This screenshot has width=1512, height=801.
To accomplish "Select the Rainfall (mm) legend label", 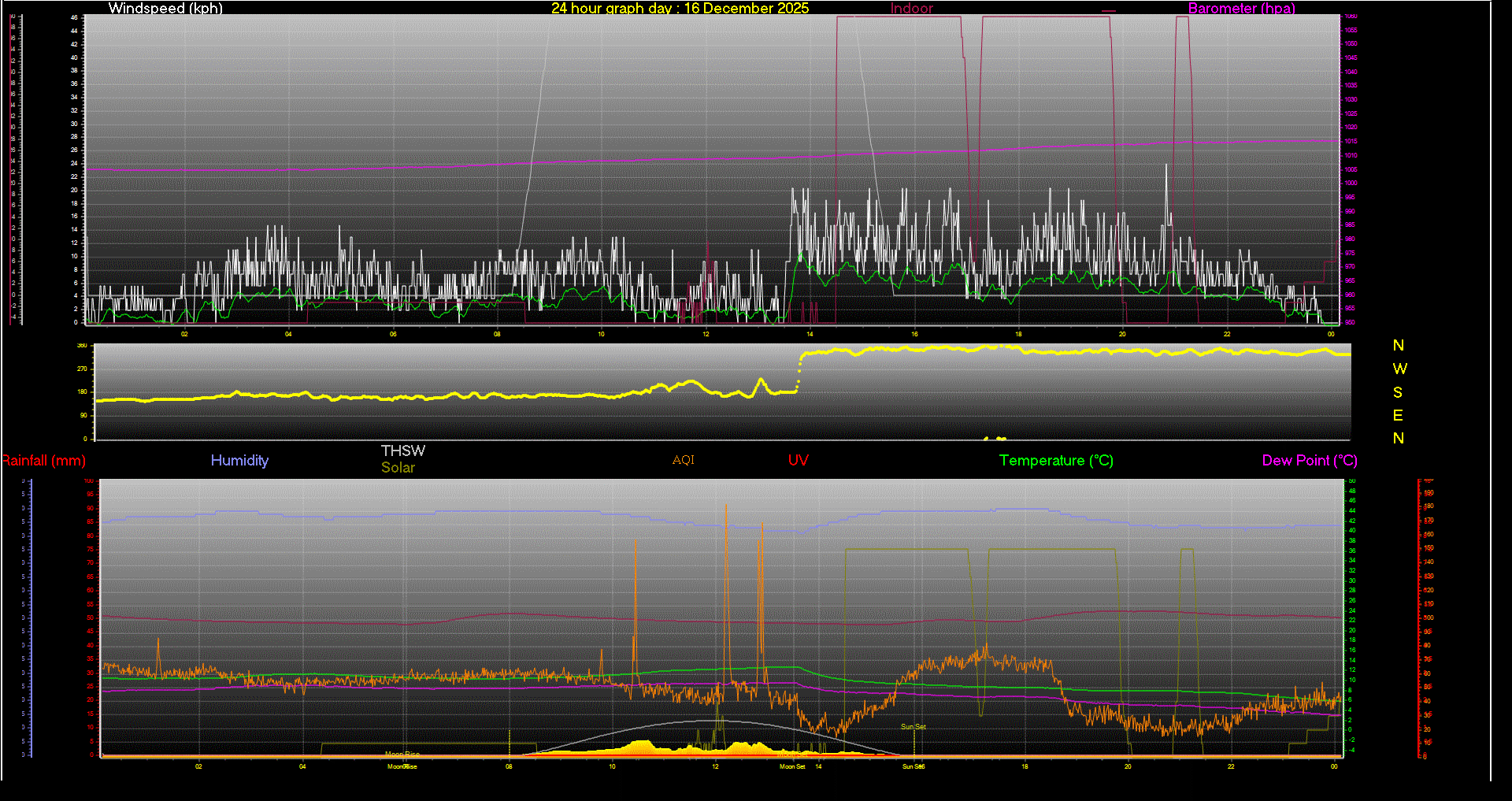I will (43, 461).
